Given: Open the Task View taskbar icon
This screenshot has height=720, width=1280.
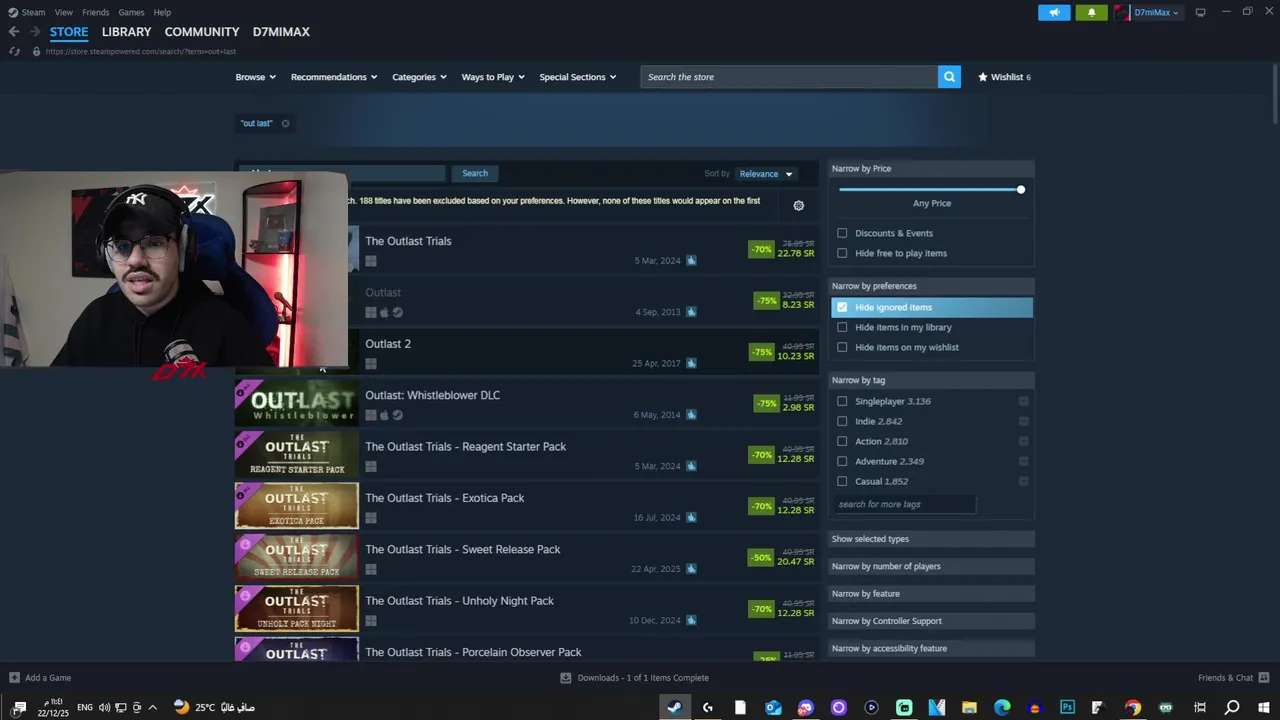Looking at the screenshot, I should 1200,707.
